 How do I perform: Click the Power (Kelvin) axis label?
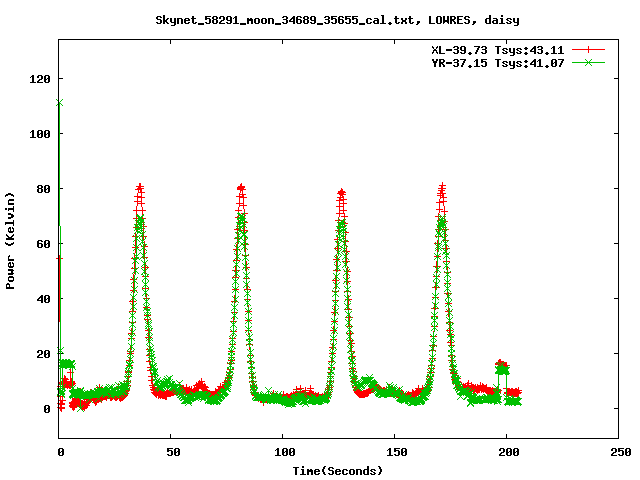point(10,241)
